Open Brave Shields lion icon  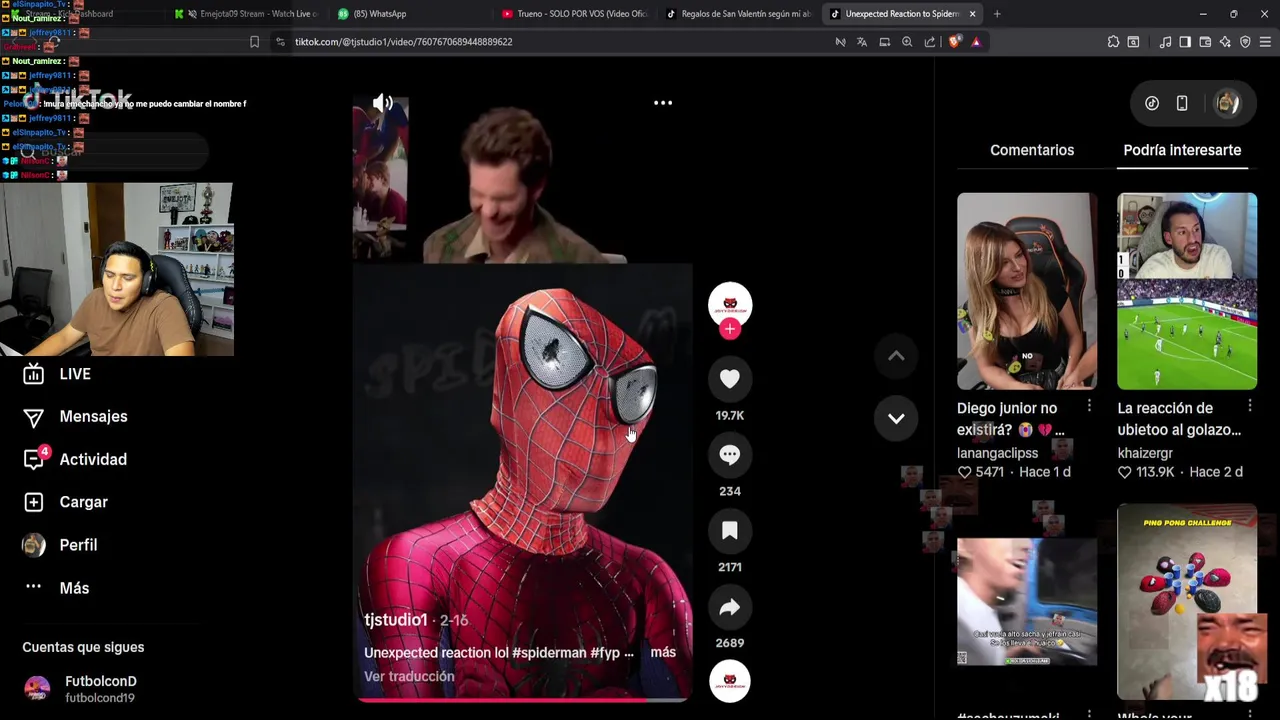pos(954,42)
